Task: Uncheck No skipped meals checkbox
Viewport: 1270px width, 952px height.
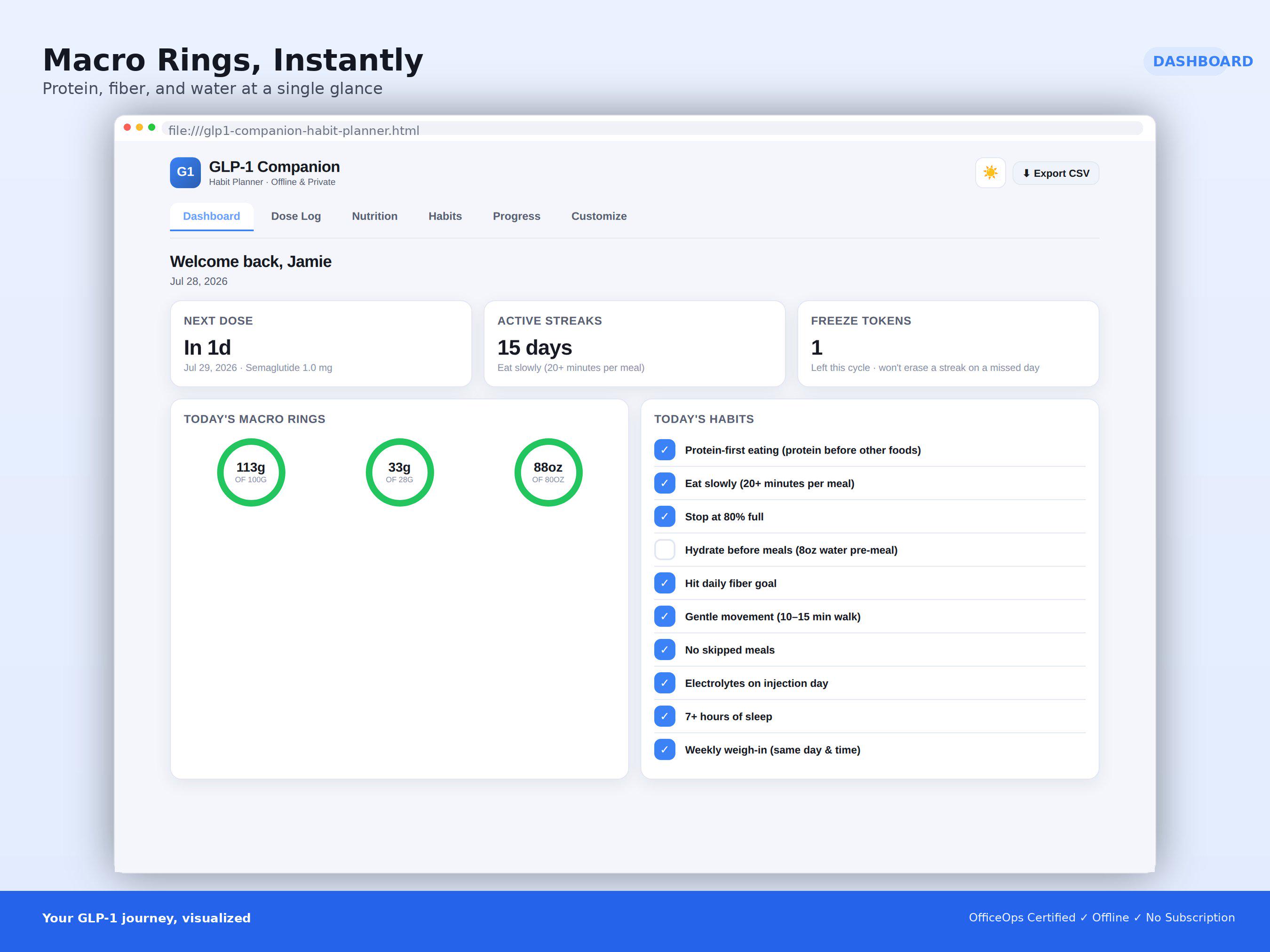Action: tap(664, 650)
